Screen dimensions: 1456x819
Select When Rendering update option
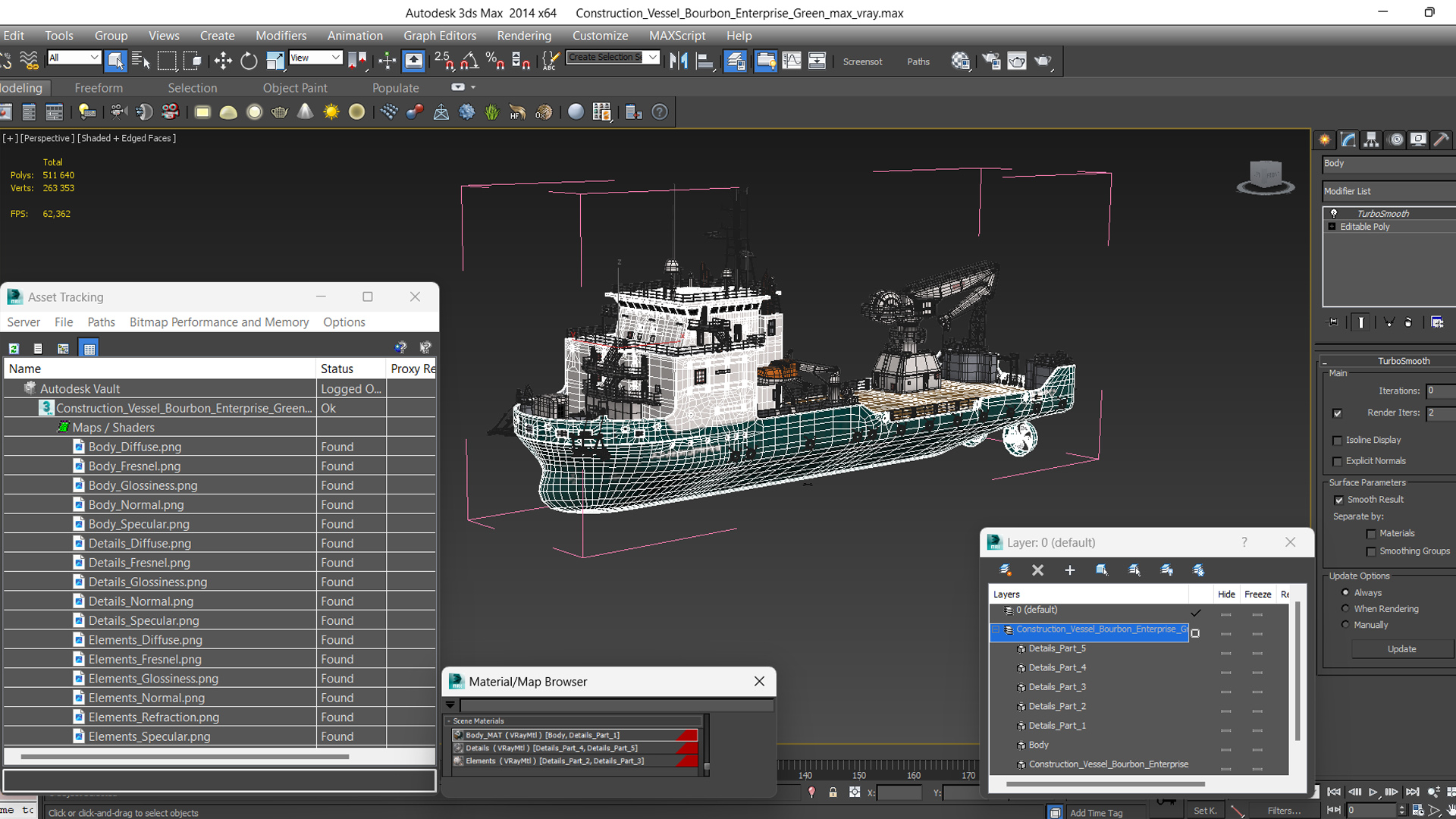click(x=1345, y=608)
